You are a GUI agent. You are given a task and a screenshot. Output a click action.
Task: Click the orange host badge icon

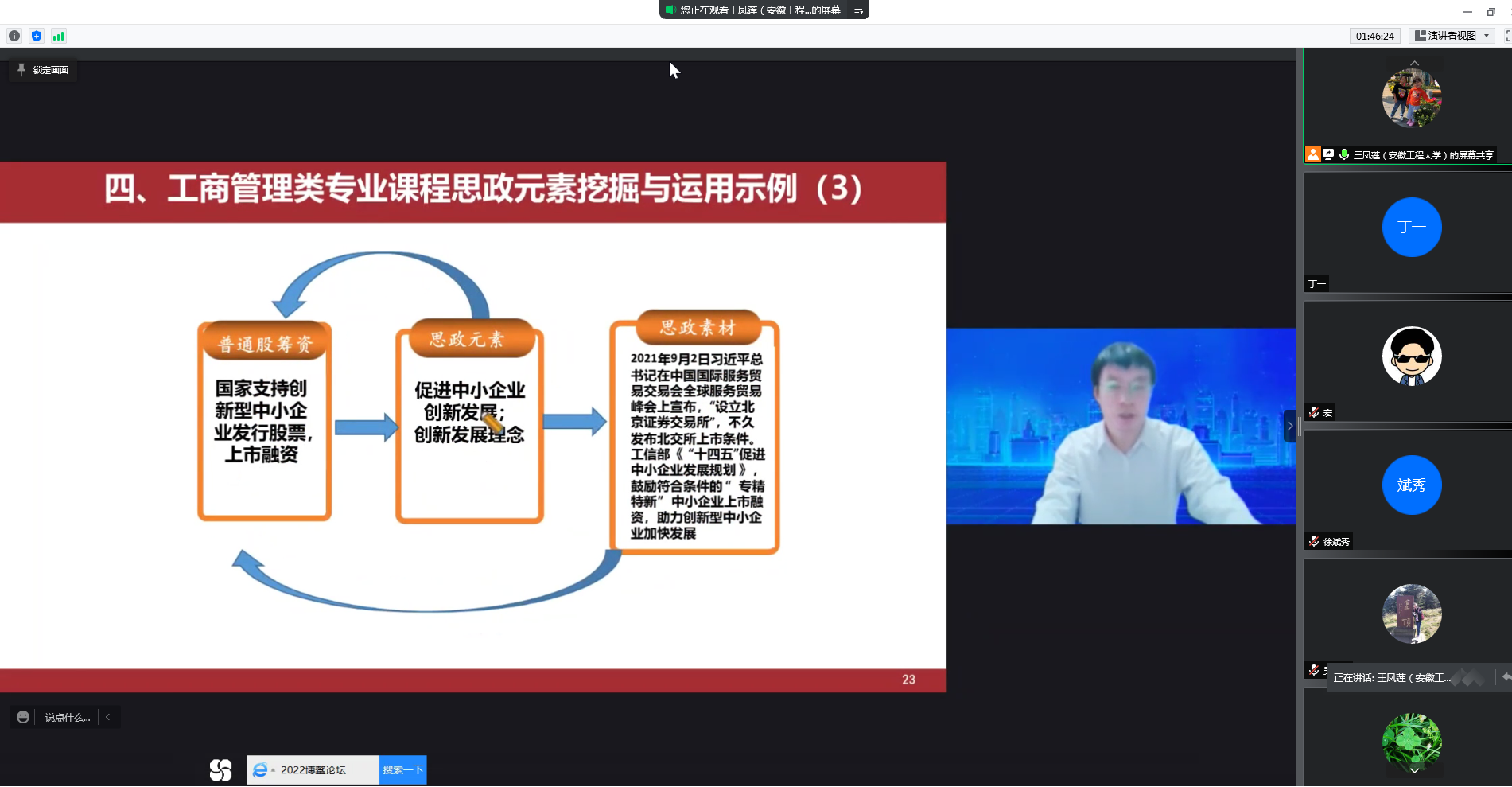point(1313,154)
